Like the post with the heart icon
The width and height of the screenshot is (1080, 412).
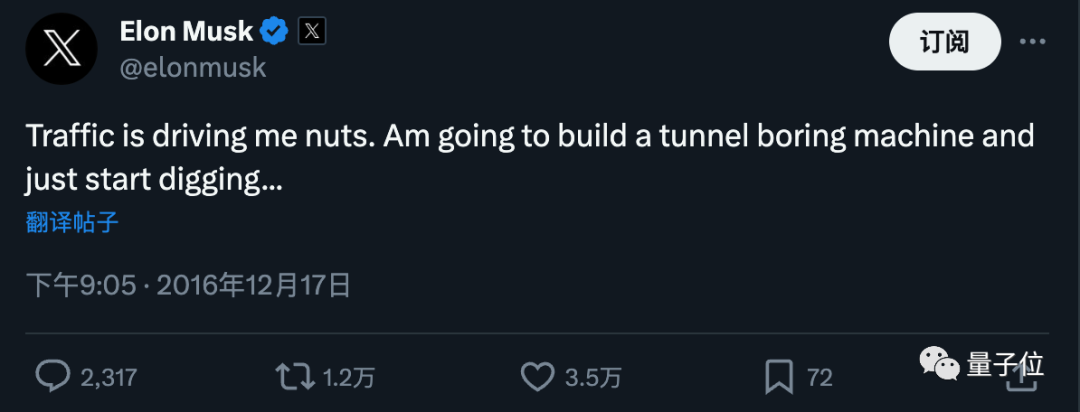pyautogui.click(x=537, y=376)
